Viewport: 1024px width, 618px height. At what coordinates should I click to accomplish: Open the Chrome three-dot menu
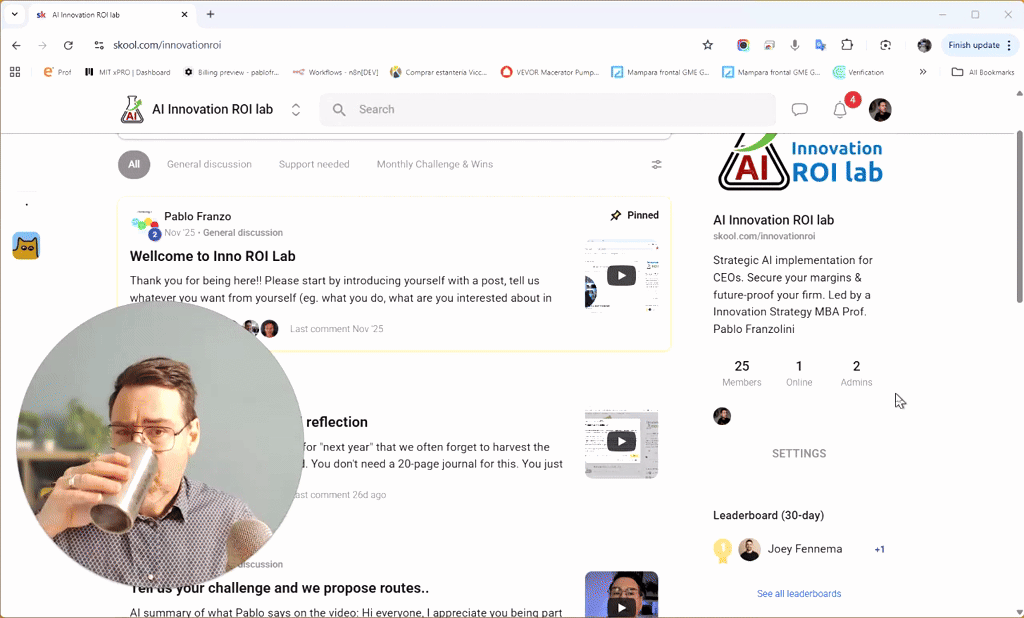1009,45
